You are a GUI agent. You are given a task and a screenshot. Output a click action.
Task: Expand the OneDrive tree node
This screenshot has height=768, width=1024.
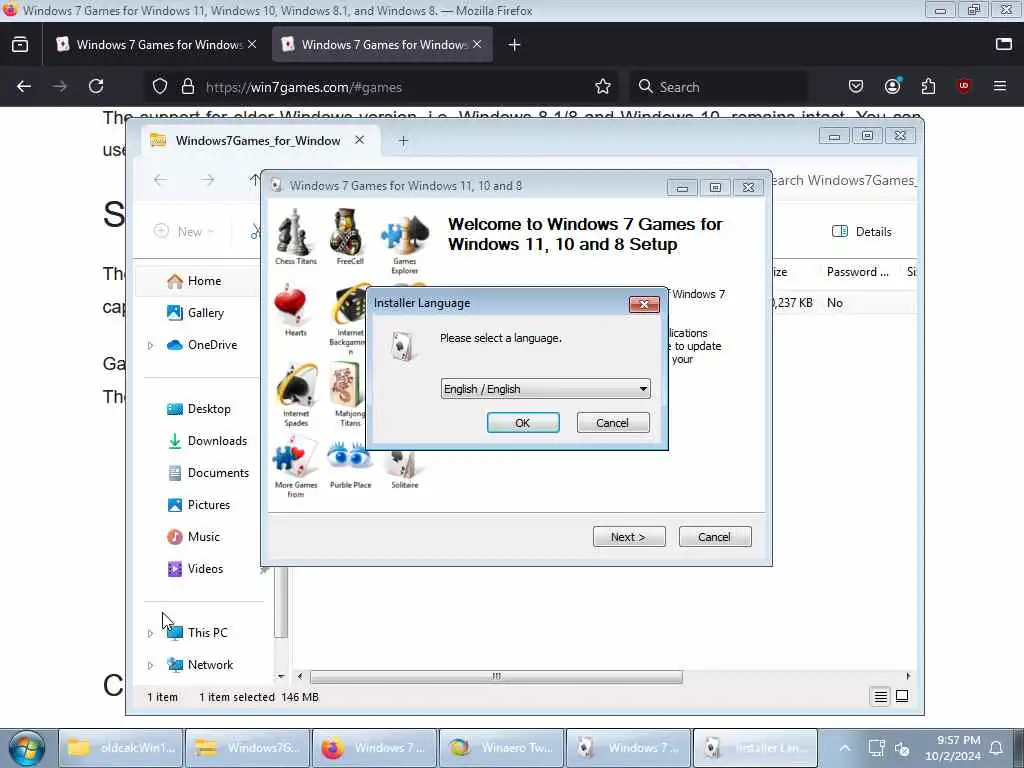150,345
